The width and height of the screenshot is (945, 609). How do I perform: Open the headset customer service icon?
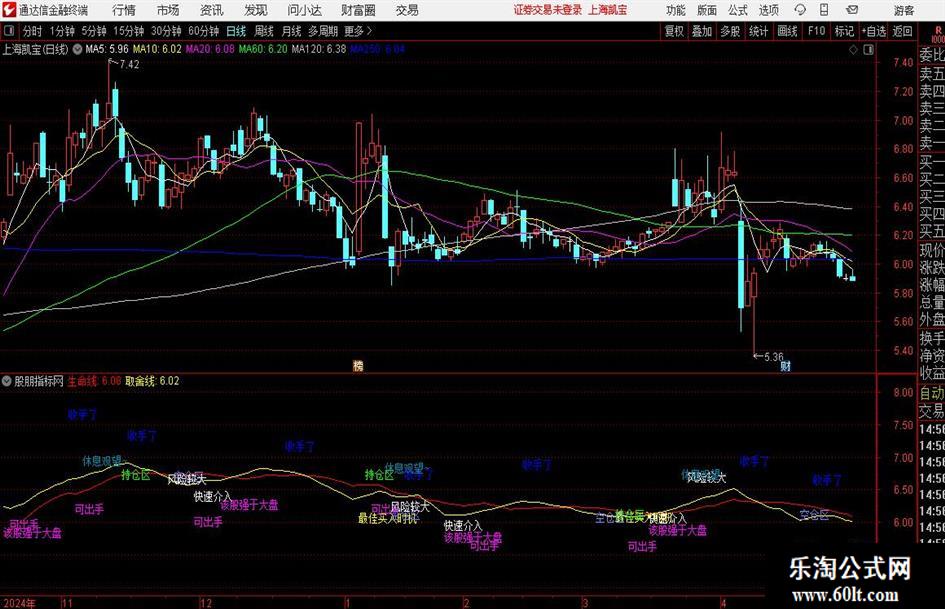800,10
